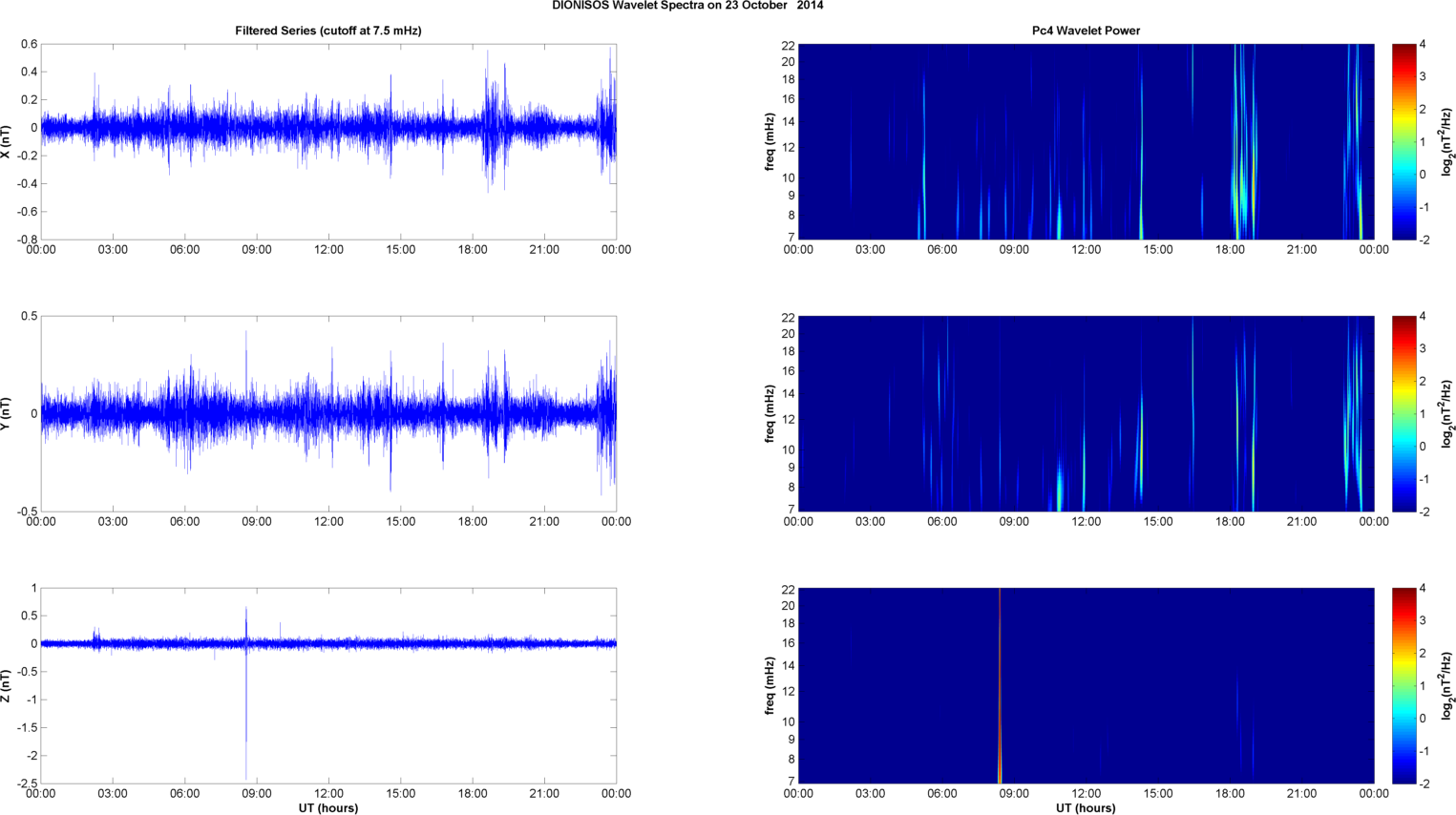The image size is (1456, 815).
Task: Click the log2(nT²/Hz) label beside the top color bar
Action: click(1447, 141)
